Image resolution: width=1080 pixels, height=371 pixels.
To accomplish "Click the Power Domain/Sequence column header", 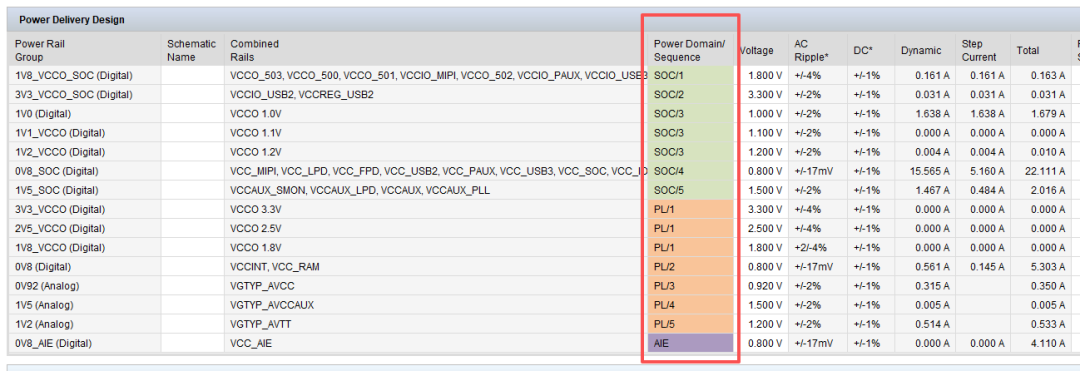I will pyautogui.click(x=689, y=50).
